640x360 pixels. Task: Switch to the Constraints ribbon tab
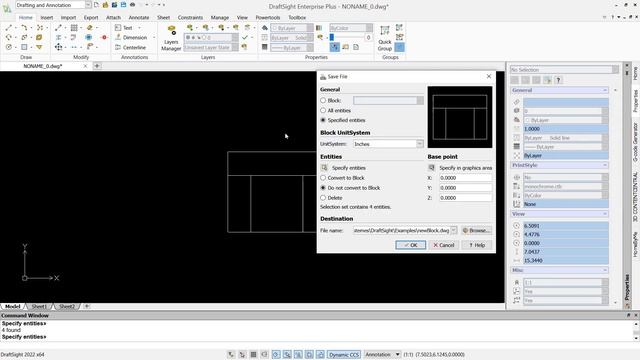point(190,18)
